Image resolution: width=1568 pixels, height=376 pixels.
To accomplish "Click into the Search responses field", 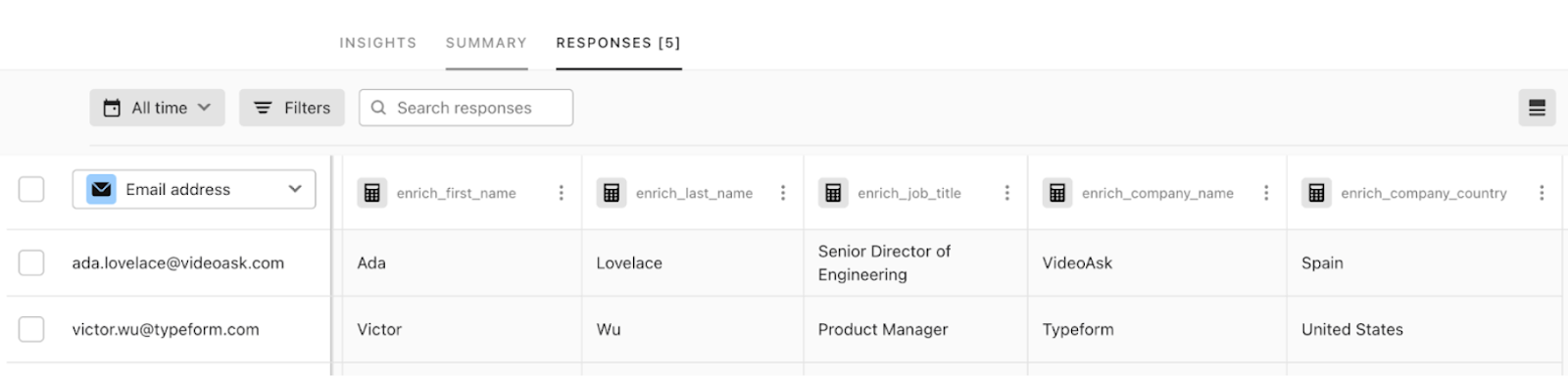I will click(466, 108).
